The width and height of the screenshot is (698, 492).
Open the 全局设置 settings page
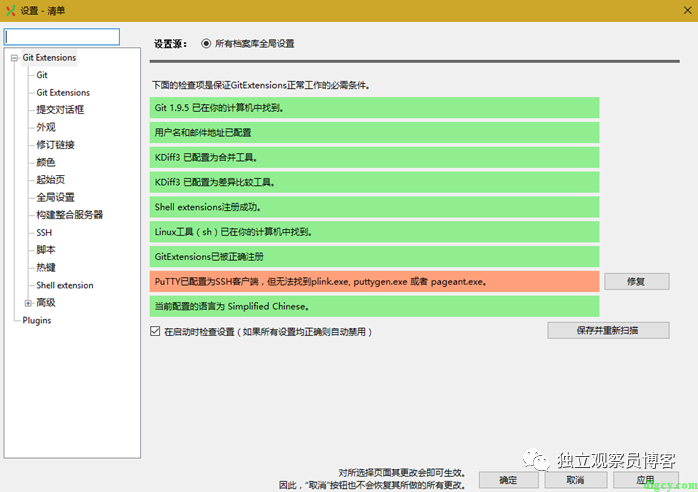pos(55,197)
